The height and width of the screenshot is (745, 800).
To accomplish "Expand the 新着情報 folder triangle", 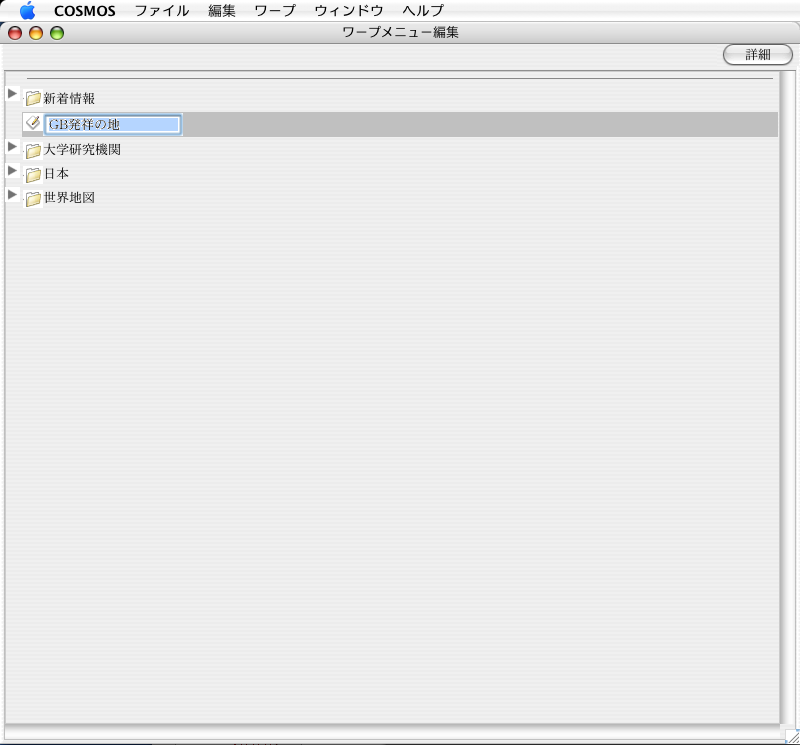I will 12,93.
